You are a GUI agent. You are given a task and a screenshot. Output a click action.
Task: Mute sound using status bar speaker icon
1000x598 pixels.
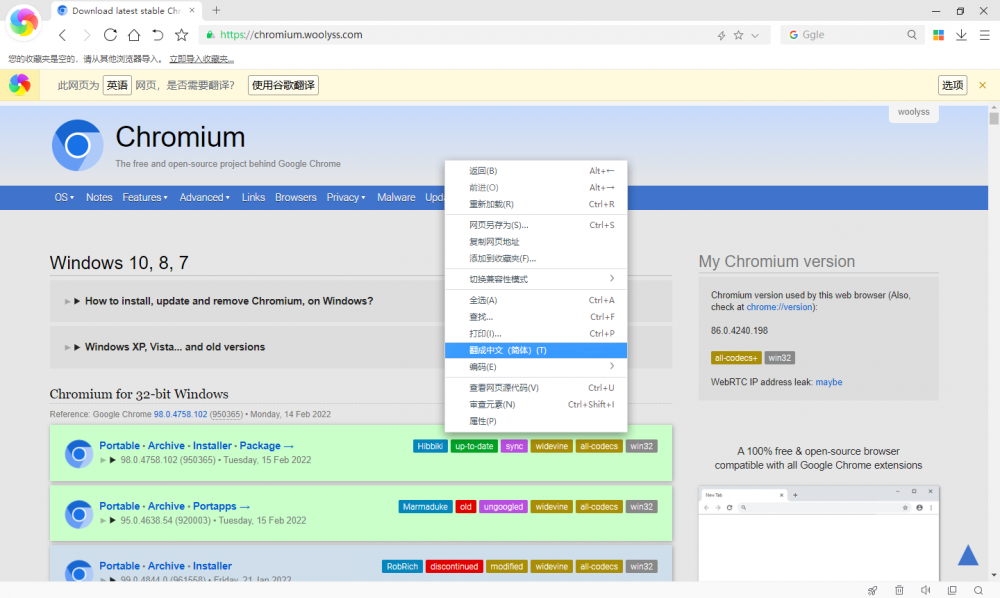pyautogui.click(x=926, y=590)
